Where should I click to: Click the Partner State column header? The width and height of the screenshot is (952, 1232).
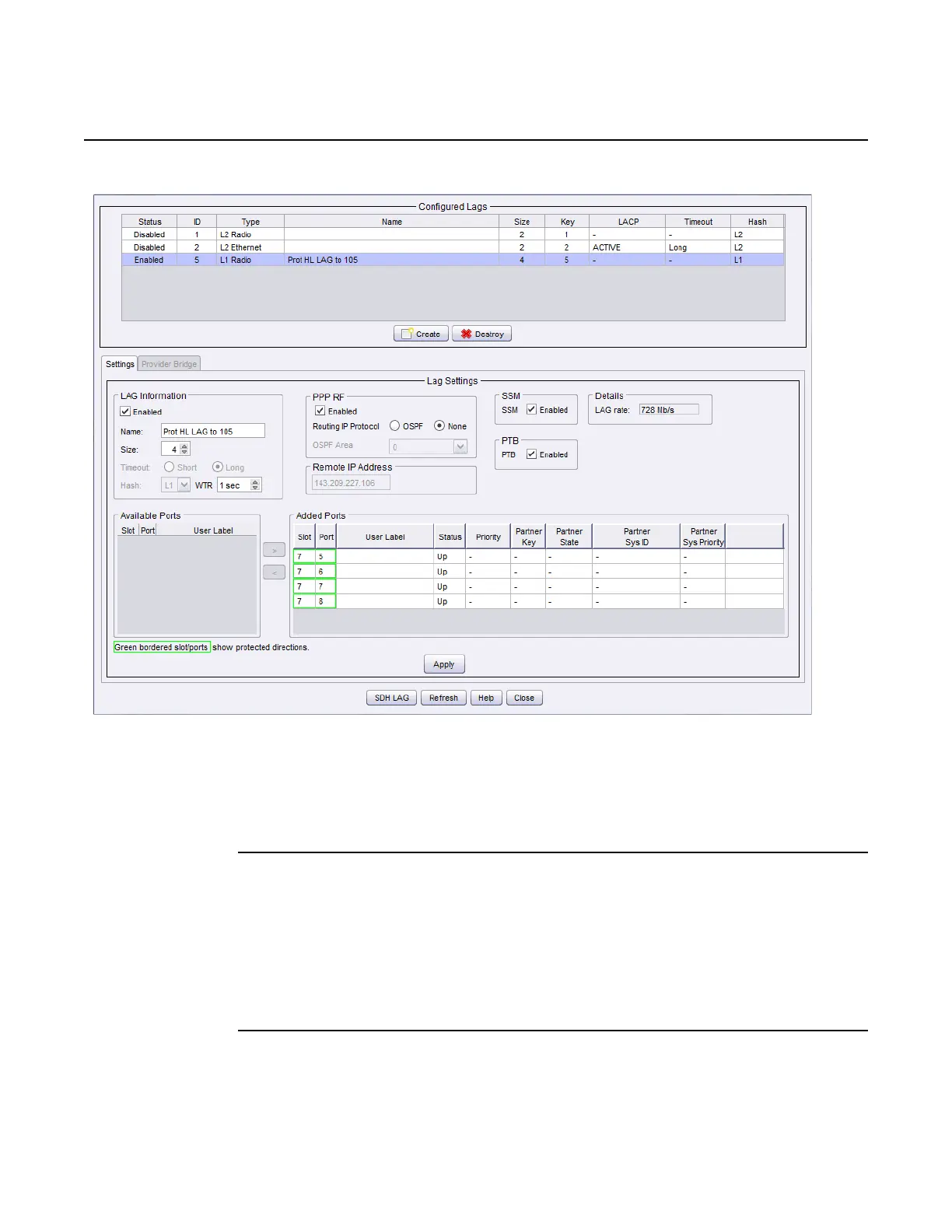coord(569,537)
